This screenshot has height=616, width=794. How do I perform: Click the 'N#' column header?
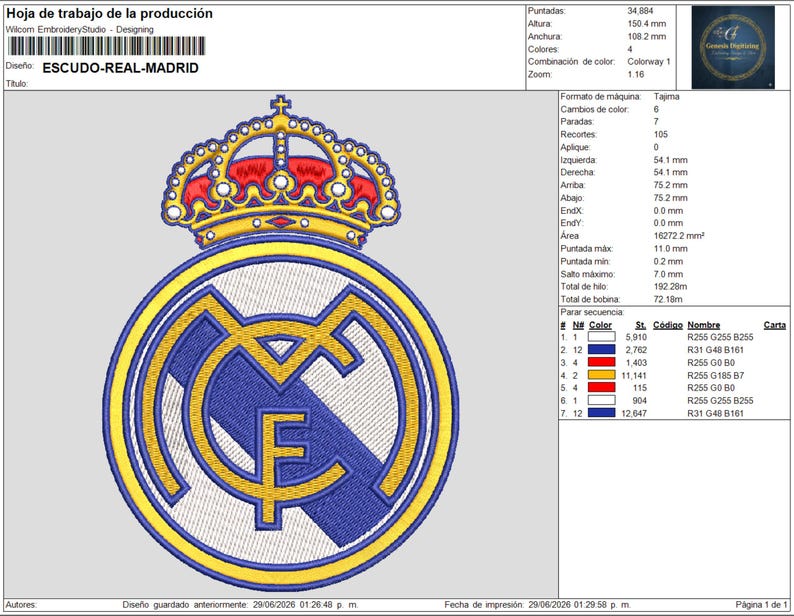(578, 325)
